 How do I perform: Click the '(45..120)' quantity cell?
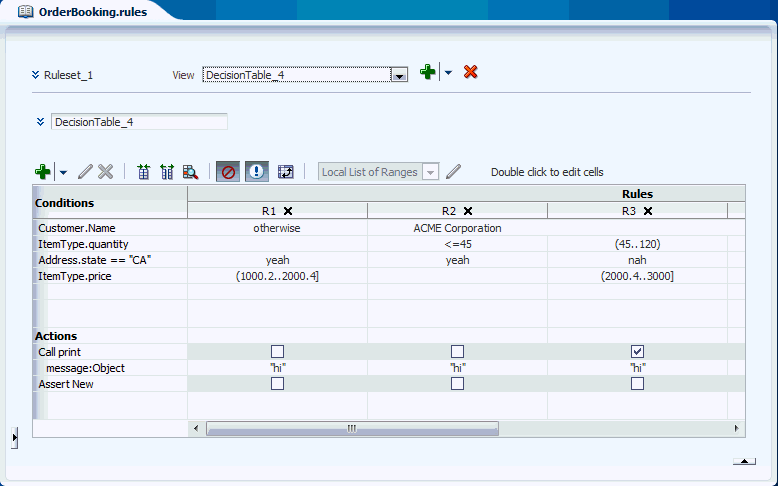638,244
